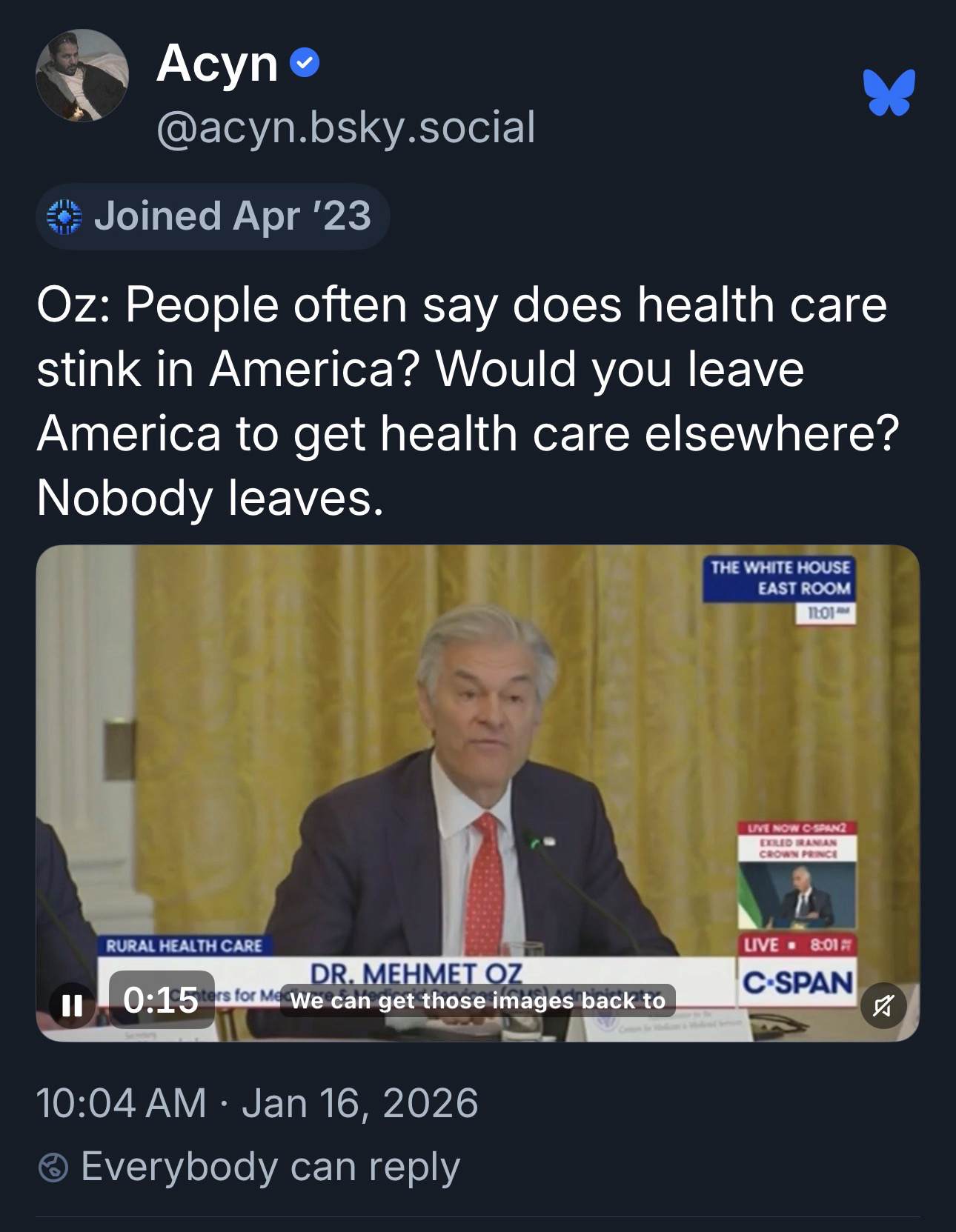
Task: Click the 0:15 video time indicator
Action: coord(162,999)
